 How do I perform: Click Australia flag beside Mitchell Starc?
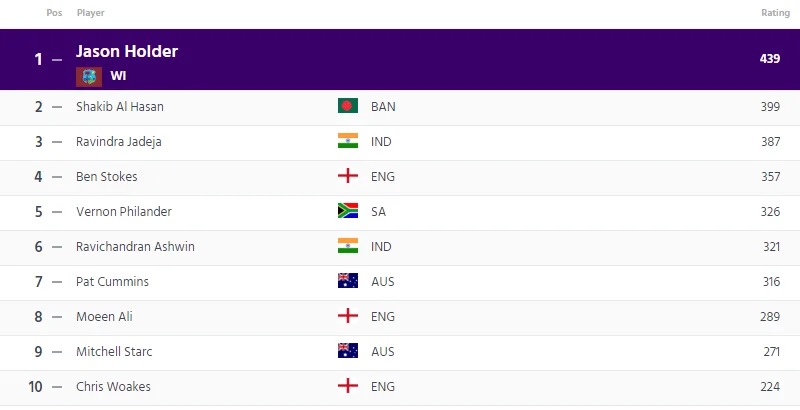[x=348, y=351]
